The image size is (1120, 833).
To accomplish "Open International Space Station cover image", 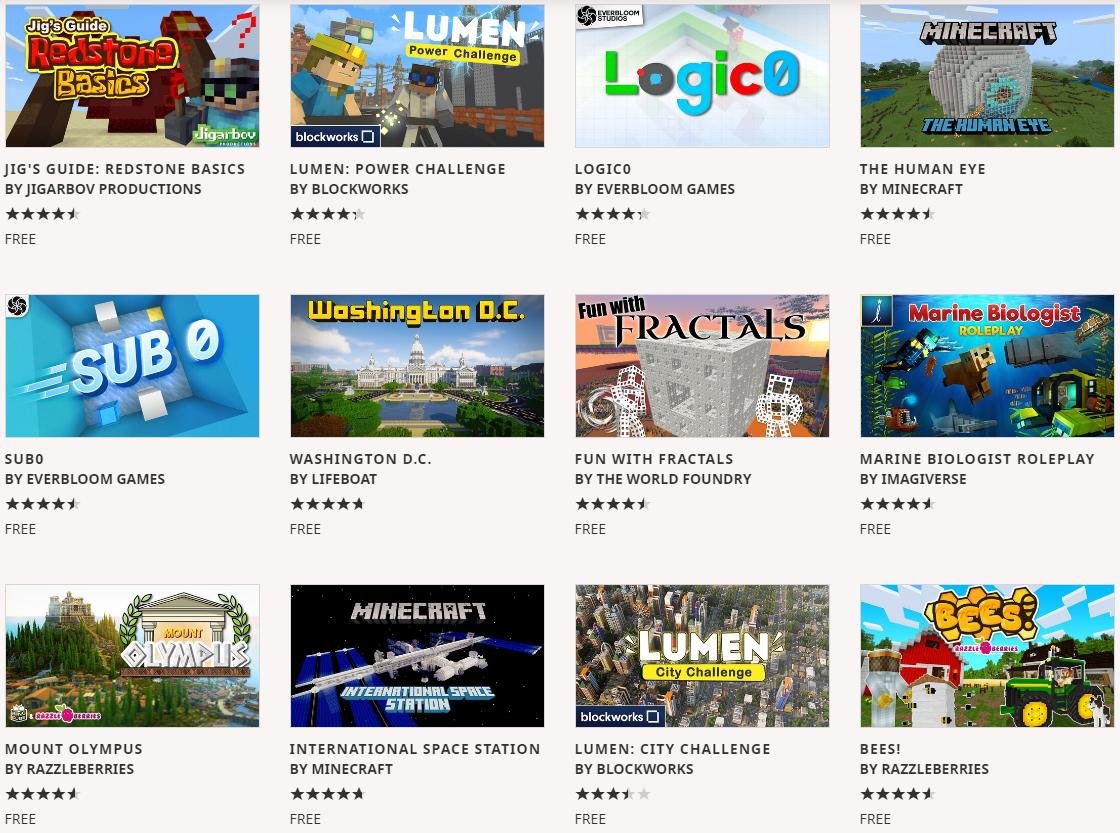I will pos(417,656).
